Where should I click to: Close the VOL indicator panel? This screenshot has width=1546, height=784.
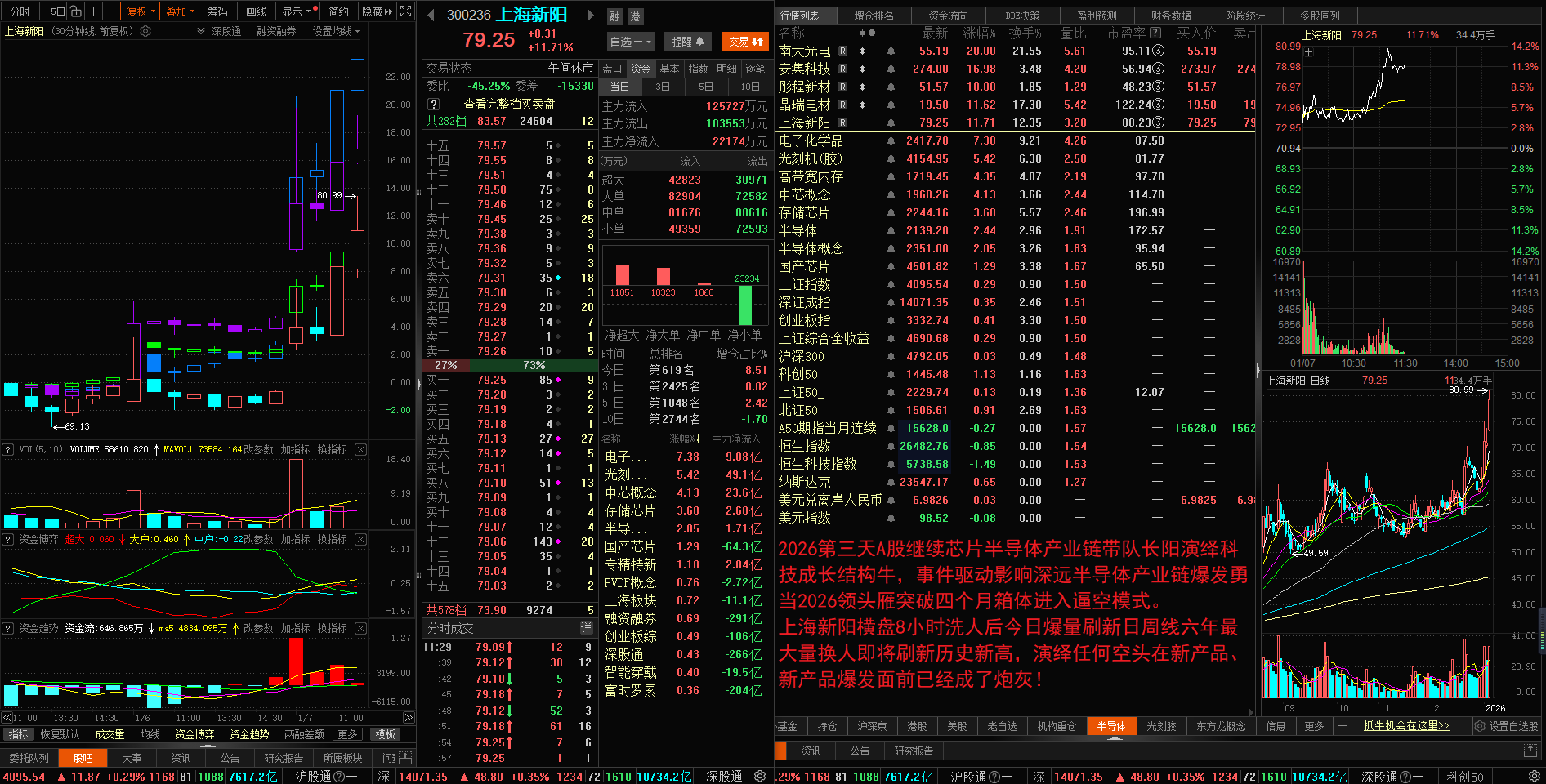coord(360,449)
